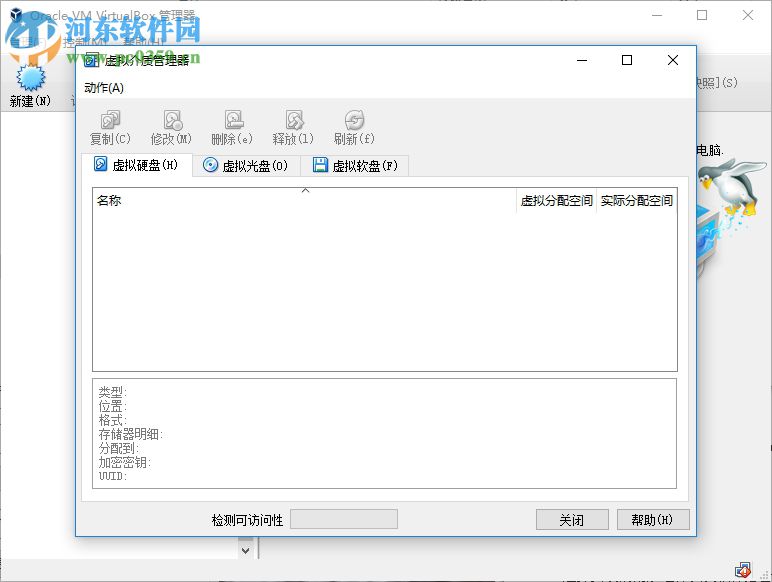Switch to the 虚拟硬盘(H) tab
This screenshot has width=772, height=582.
tap(136, 164)
